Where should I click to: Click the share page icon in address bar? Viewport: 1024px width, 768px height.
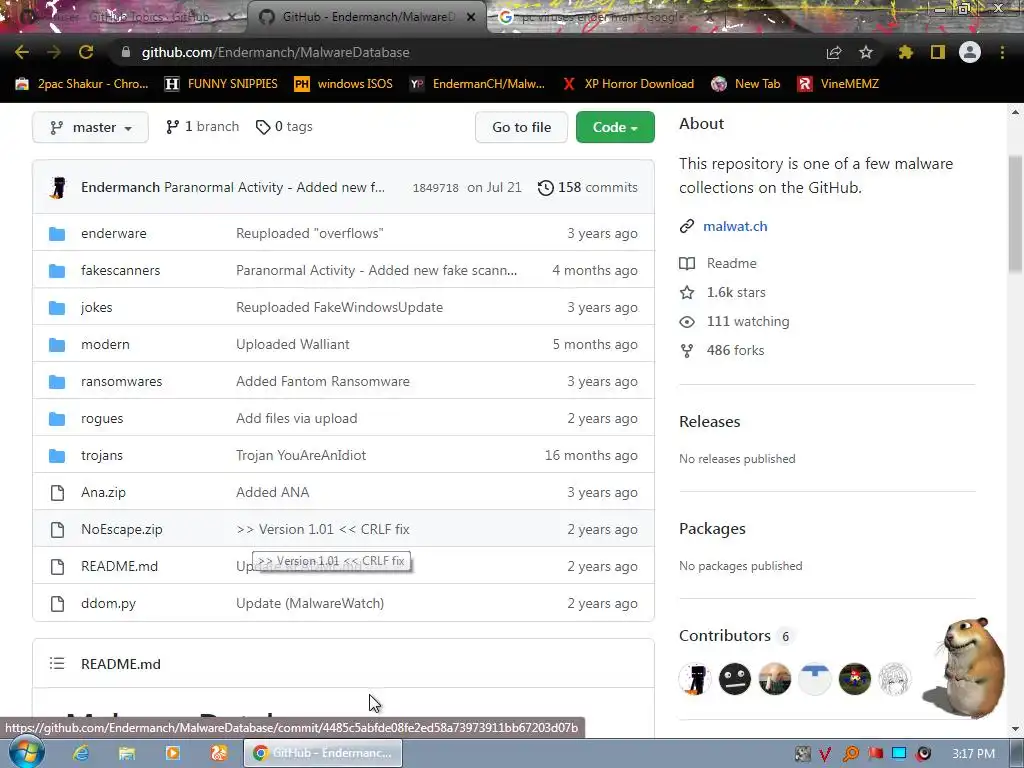(834, 52)
